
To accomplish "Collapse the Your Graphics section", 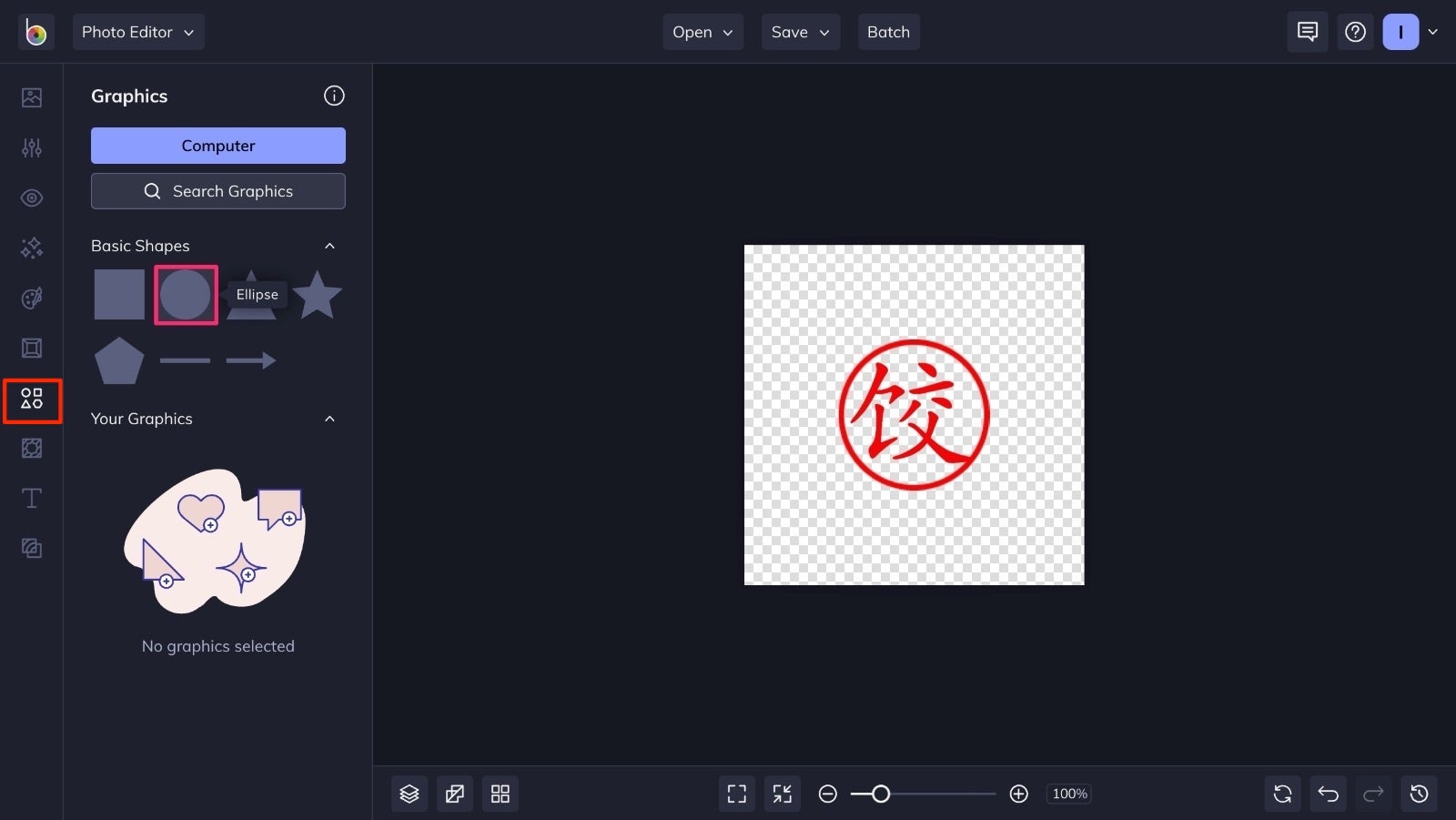I will tap(329, 419).
